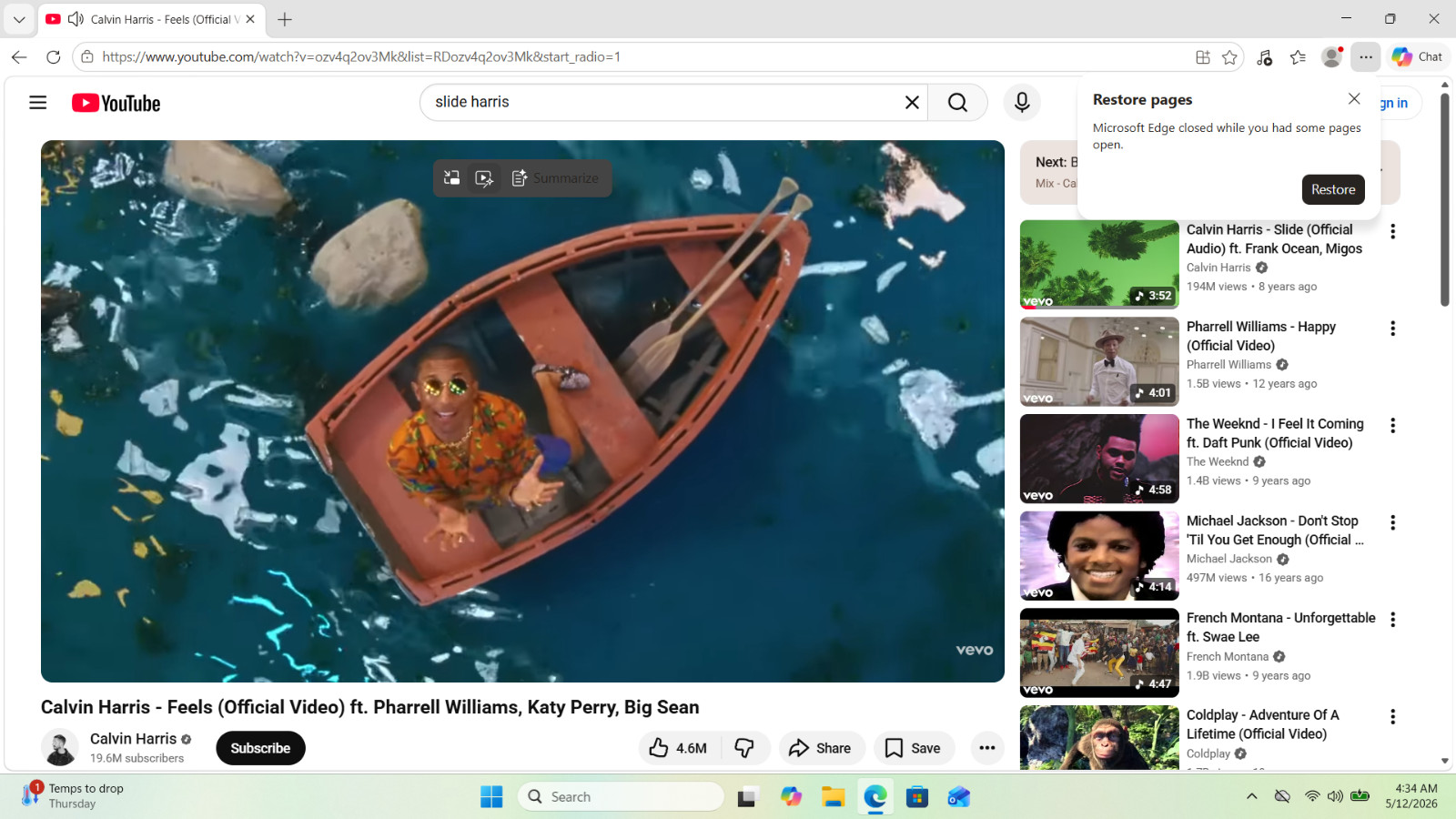Select the Calvin Harris Feels tab

click(x=152, y=19)
